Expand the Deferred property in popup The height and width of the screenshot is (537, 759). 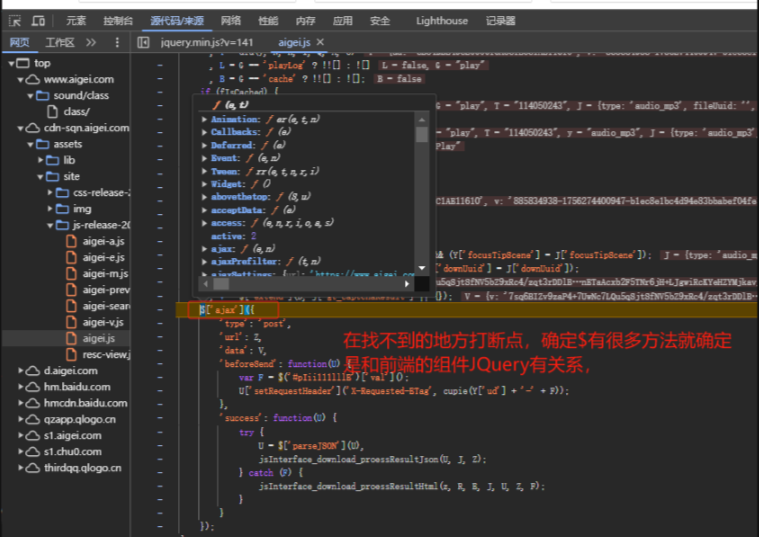pyautogui.click(x=204, y=145)
